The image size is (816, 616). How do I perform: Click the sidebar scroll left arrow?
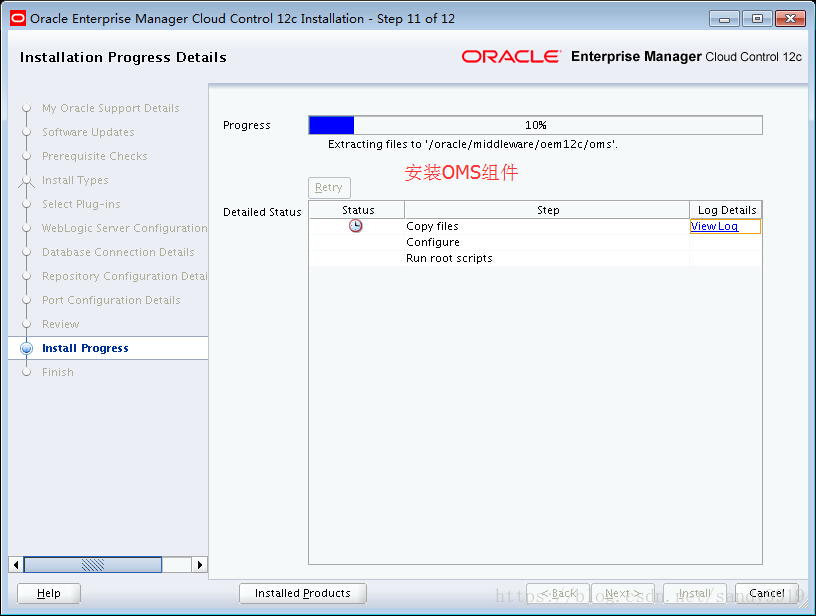click(x=16, y=564)
